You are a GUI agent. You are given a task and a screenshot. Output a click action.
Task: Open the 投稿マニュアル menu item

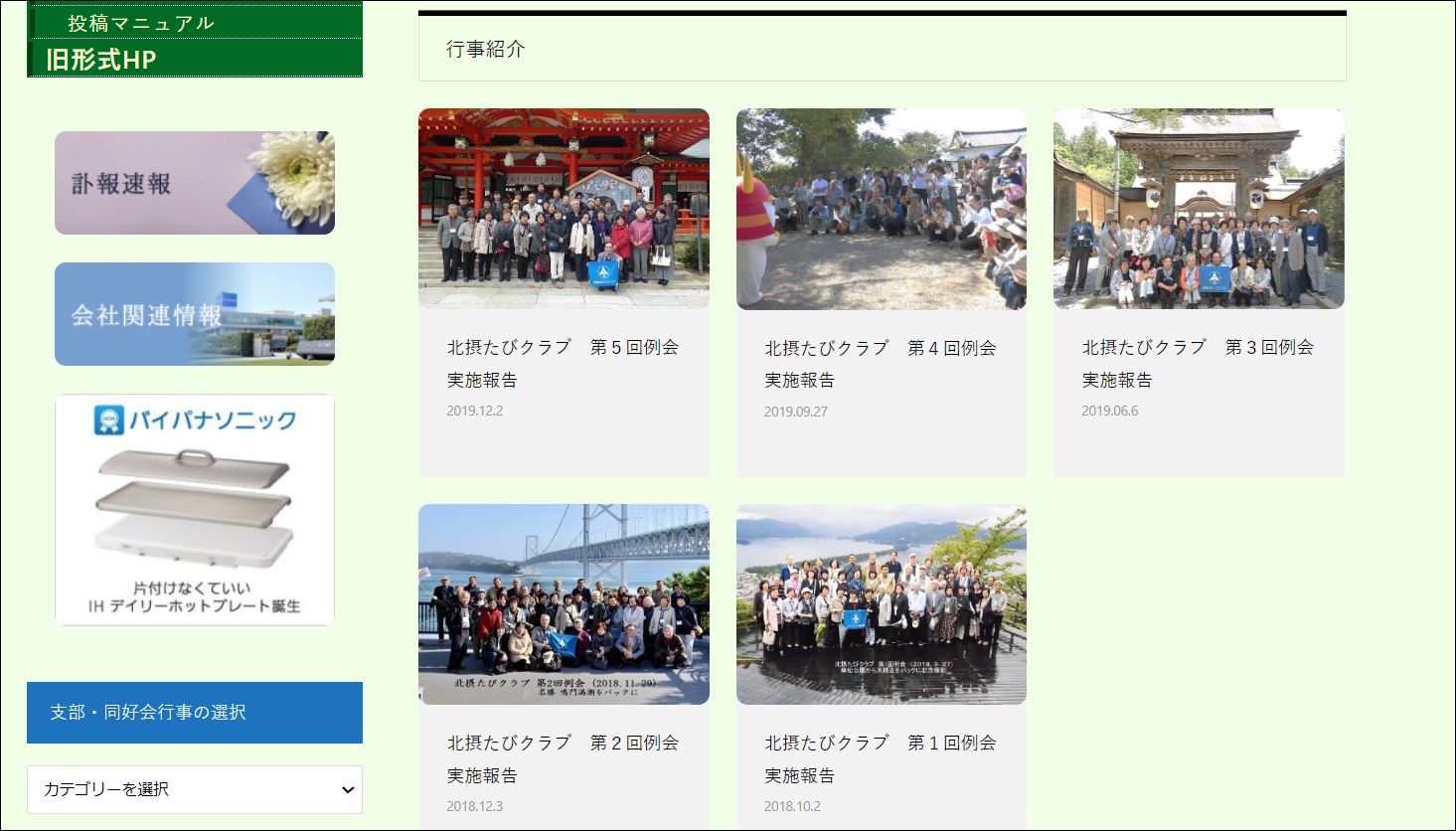point(140,23)
